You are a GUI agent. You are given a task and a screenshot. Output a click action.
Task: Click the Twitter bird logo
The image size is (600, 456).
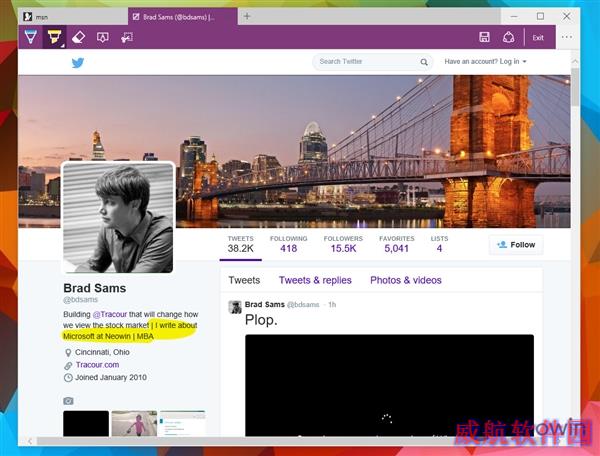click(x=78, y=62)
